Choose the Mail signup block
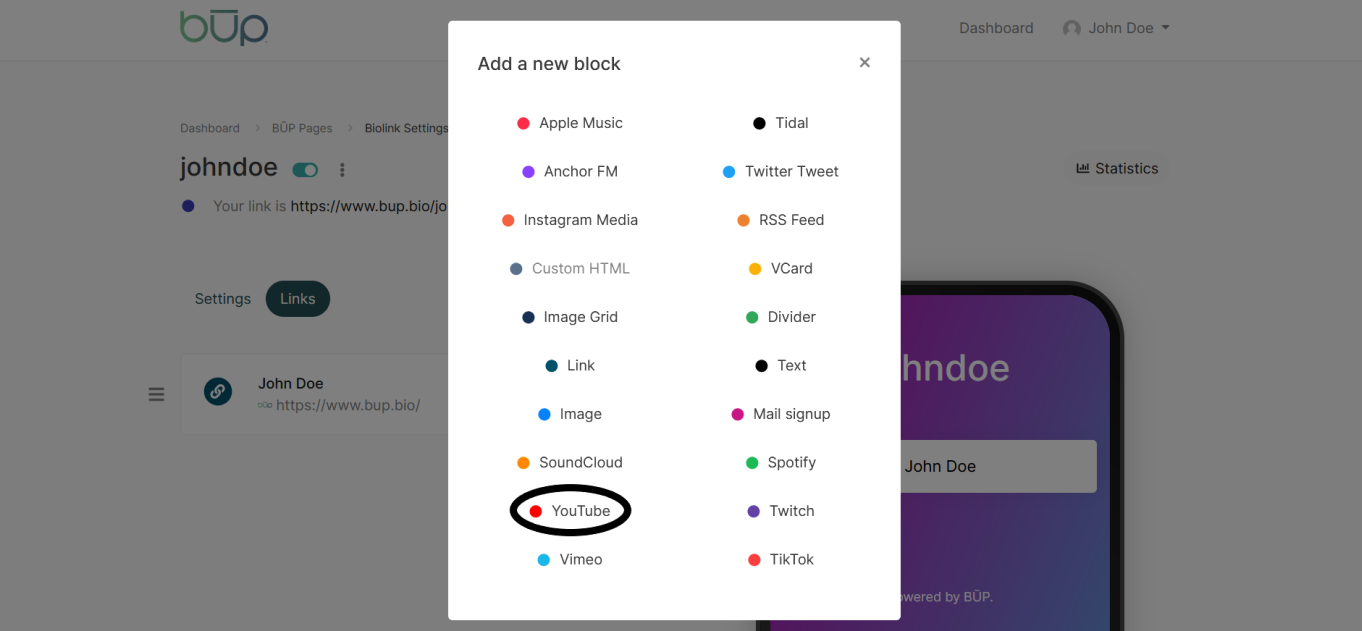1362x631 pixels. coord(781,414)
